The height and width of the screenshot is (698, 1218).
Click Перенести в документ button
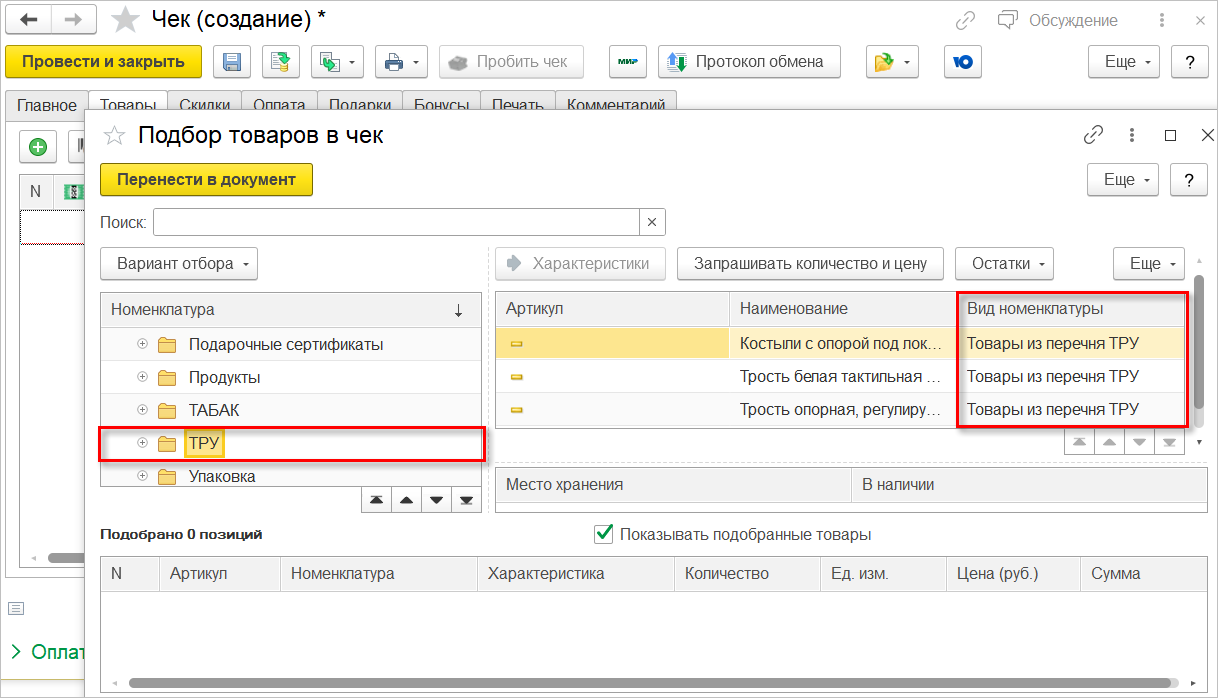point(207,180)
